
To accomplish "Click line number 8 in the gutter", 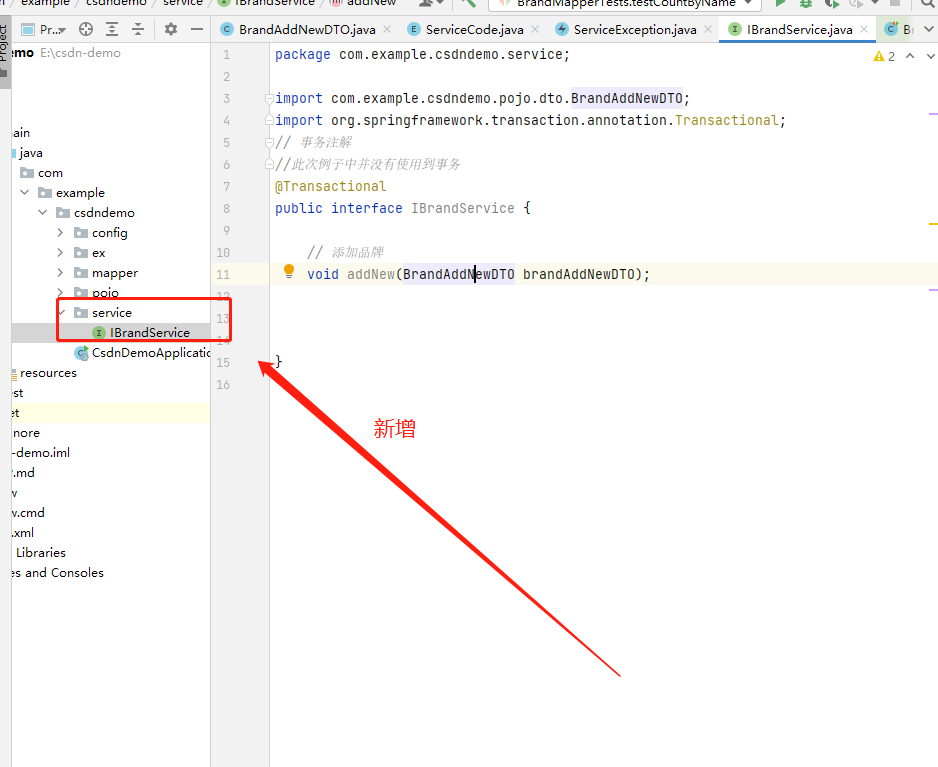I will click(226, 208).
